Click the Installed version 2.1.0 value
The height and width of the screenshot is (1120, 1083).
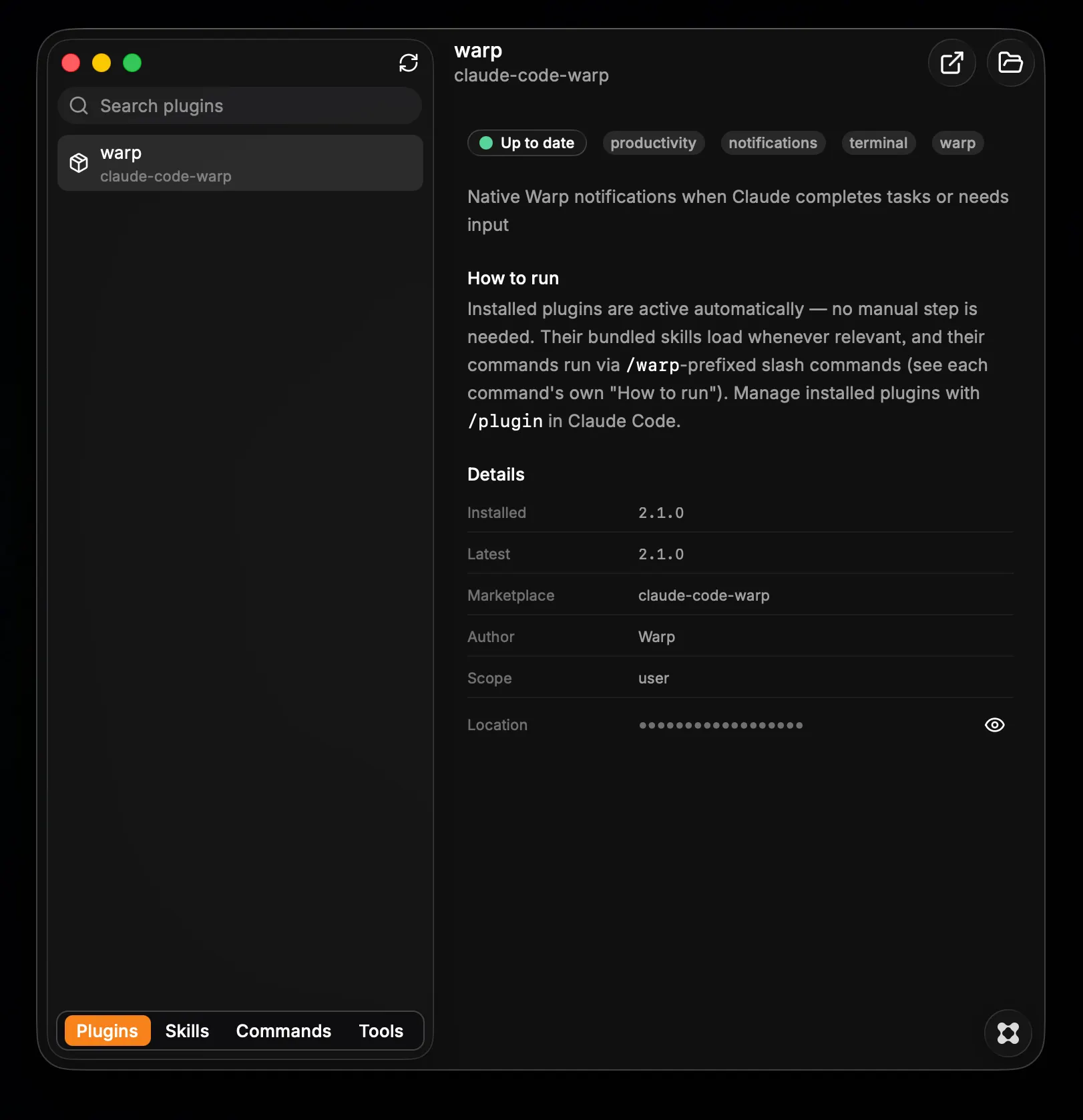pos(660,513)
